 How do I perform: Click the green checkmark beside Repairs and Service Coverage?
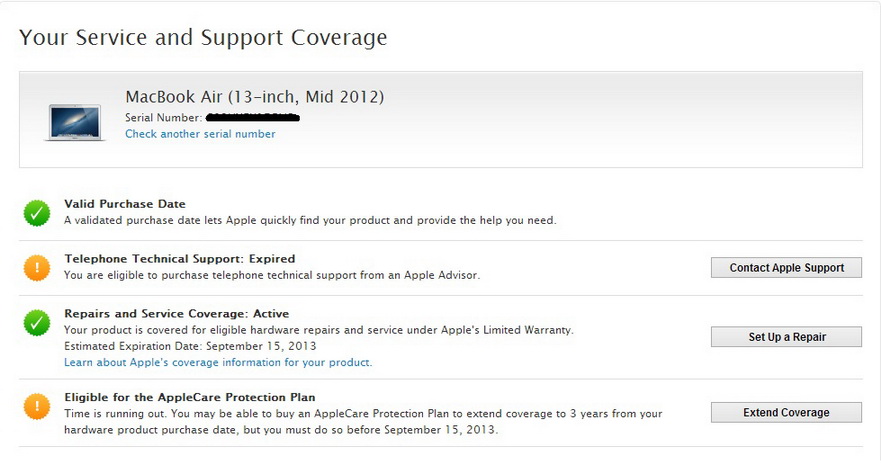(37, 322)
